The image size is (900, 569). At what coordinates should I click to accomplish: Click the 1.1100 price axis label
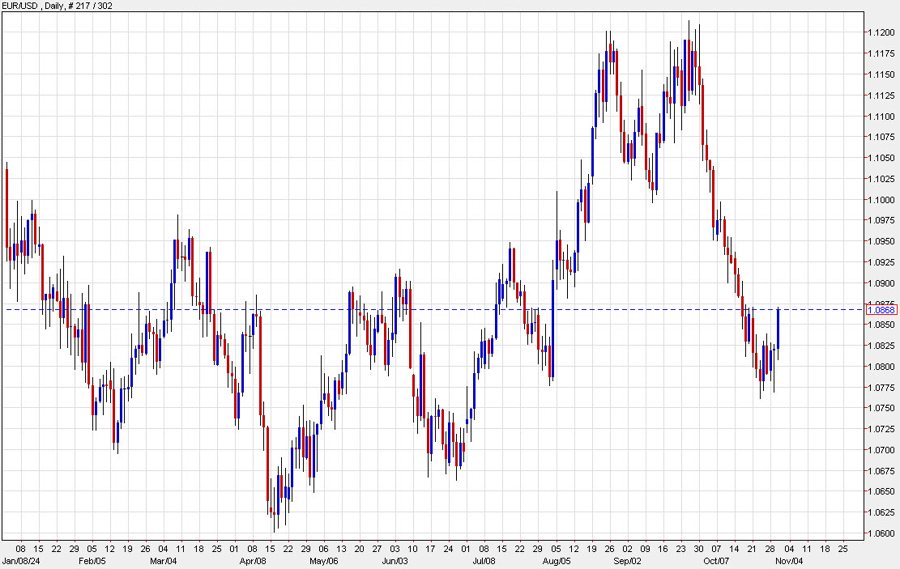point(881,117)
